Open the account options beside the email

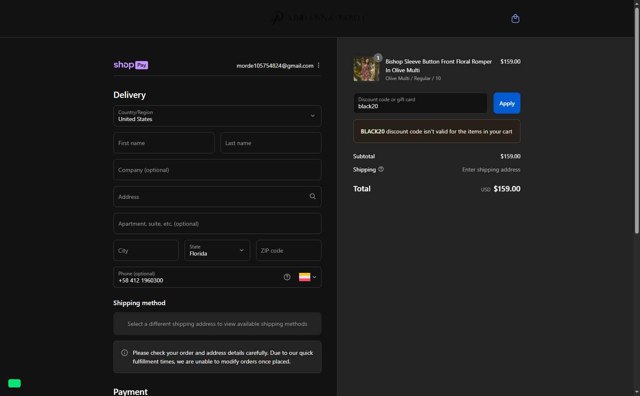318,65
